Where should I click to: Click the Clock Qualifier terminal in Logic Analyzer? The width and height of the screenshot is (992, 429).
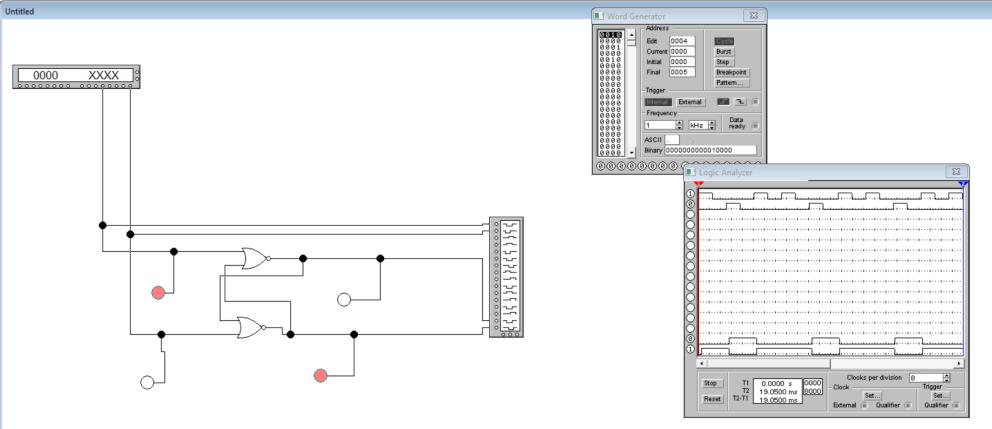click(x=907, y=406)
